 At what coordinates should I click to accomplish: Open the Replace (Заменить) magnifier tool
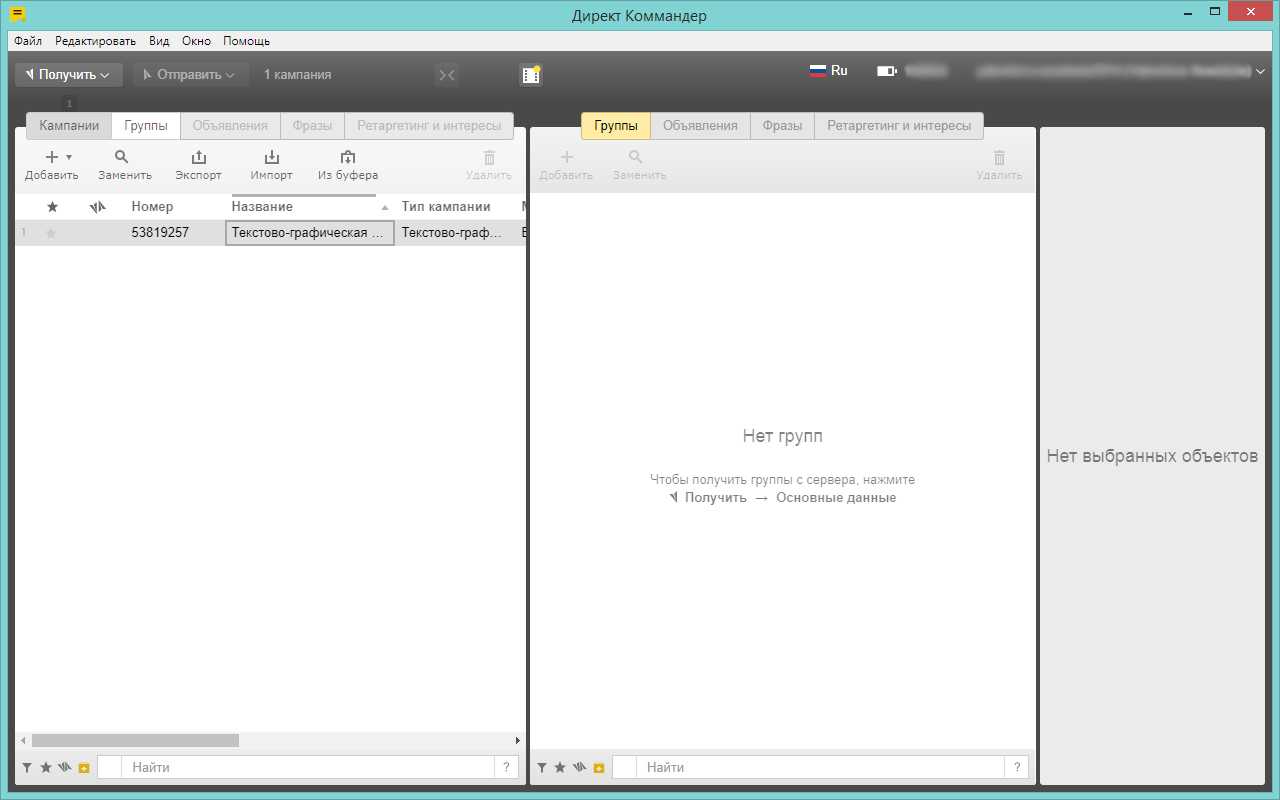coord(122,158)
